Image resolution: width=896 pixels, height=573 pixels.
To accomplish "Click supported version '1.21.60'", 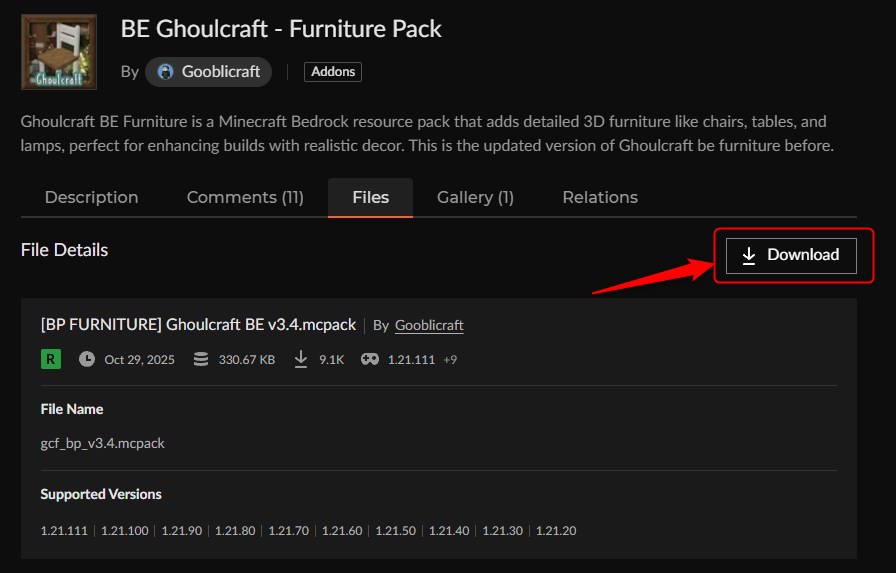I will coord(342,531).
